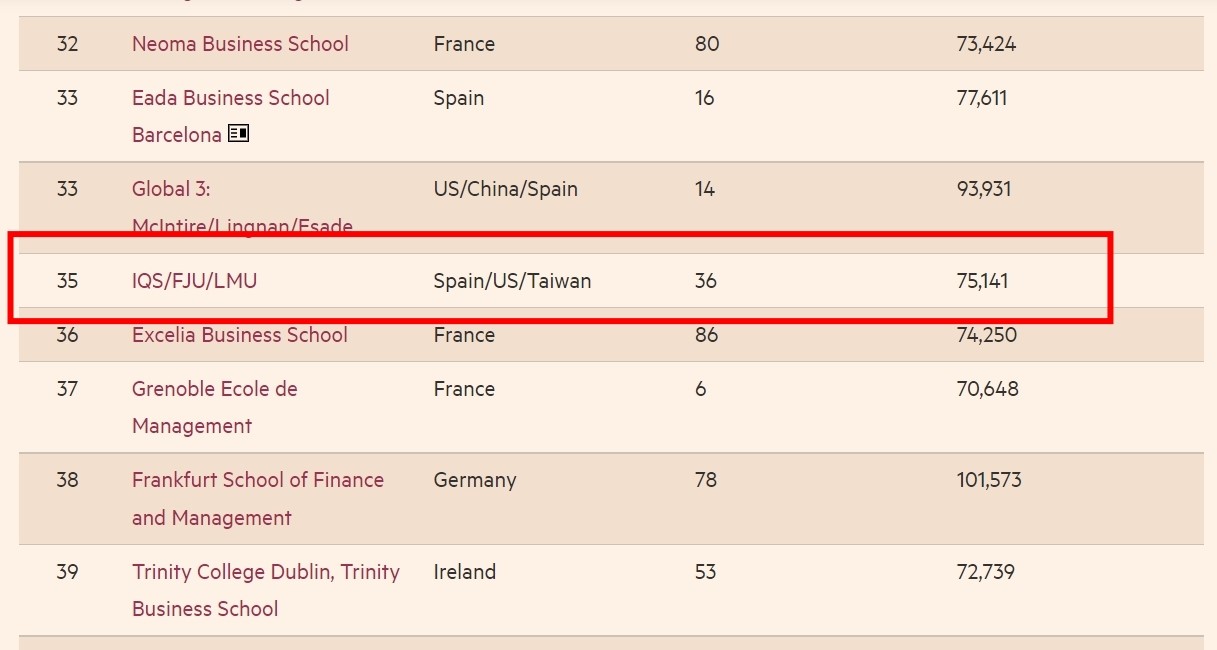This screenshot has width=1217, height=650.
Task: Open Neoma Business School link
Action: click(x=240, y=44)
